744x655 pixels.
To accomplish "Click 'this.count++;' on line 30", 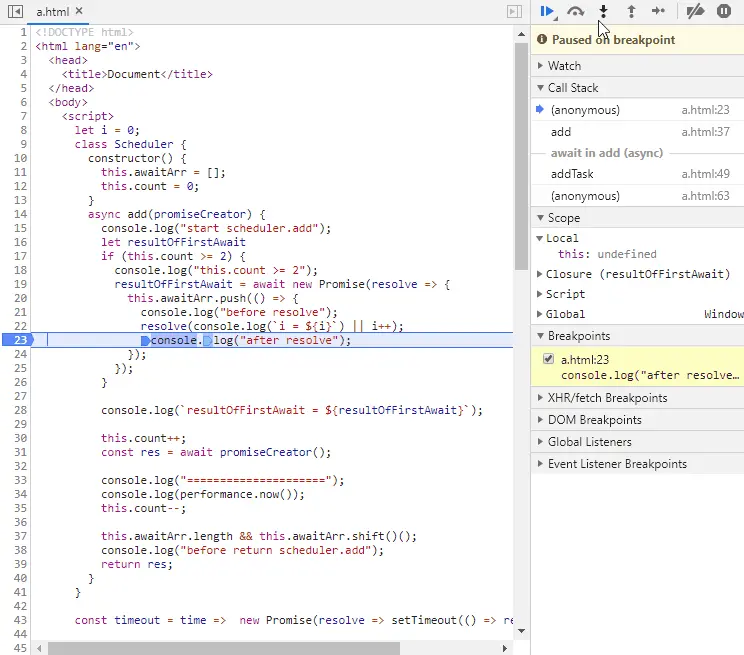I will (x=143, y=438).
